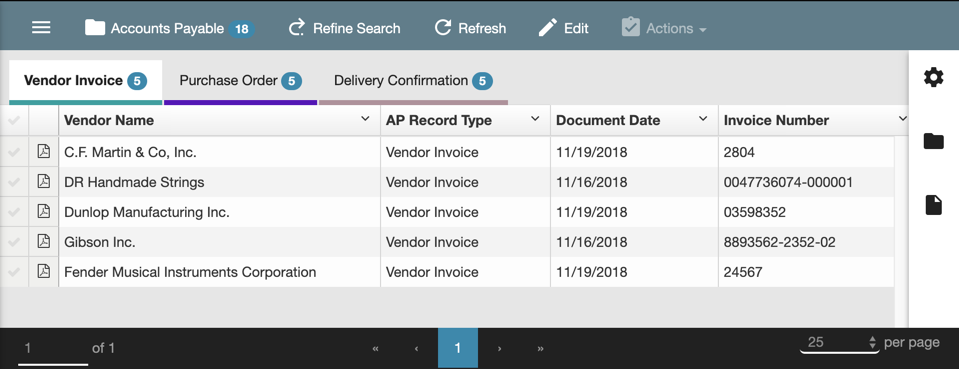
Task: Open PDF icon for Gibson Inc. row
Action: point(43,242)
